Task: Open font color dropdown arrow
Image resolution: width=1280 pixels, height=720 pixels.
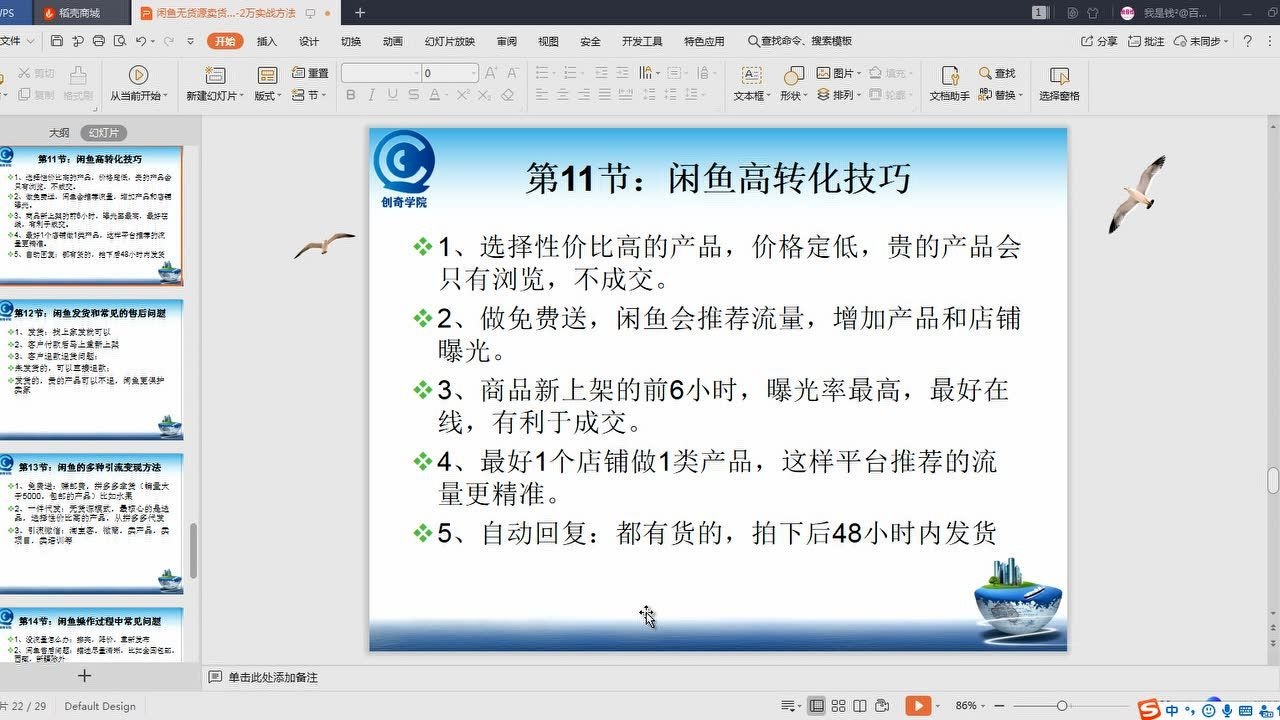Action: (x=447, y=96)
